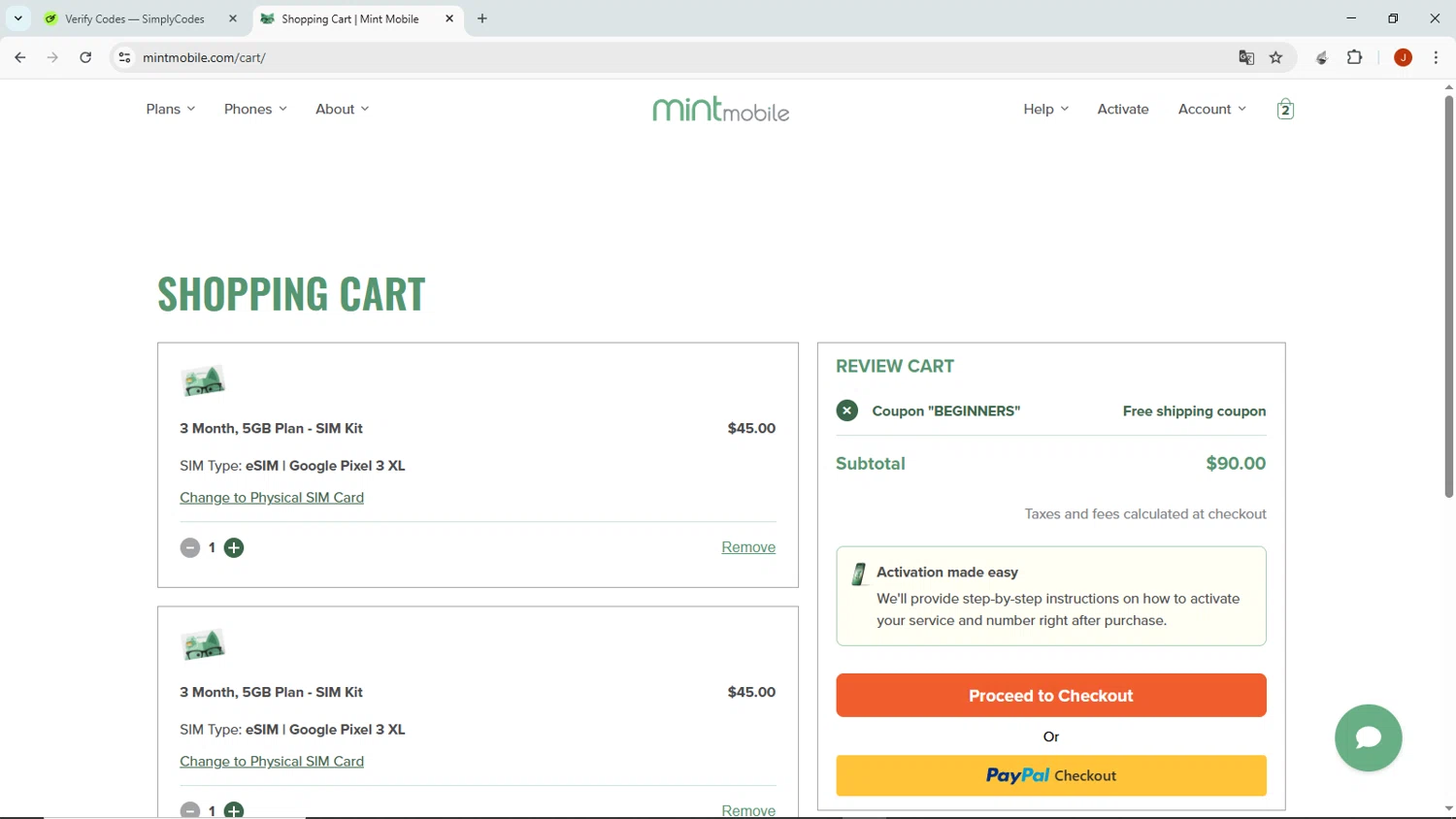
Task: Expand the Help menu
Action: [1045, 109]
